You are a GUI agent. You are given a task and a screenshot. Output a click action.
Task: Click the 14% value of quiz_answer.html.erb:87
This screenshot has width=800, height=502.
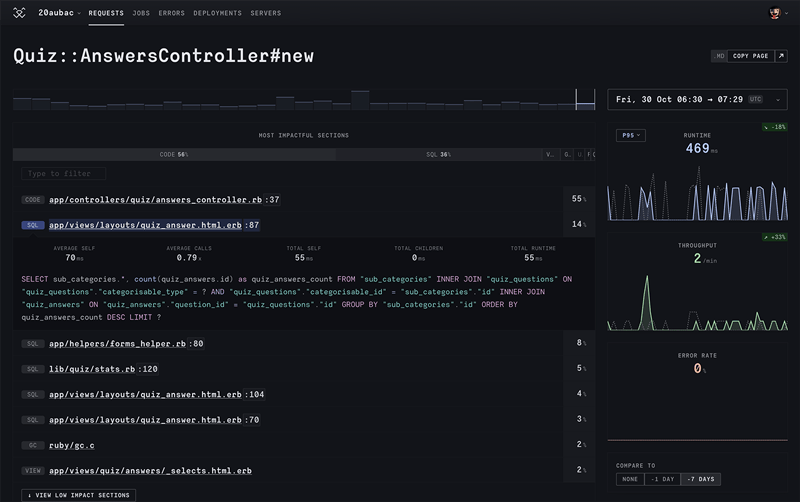point(579,224)
